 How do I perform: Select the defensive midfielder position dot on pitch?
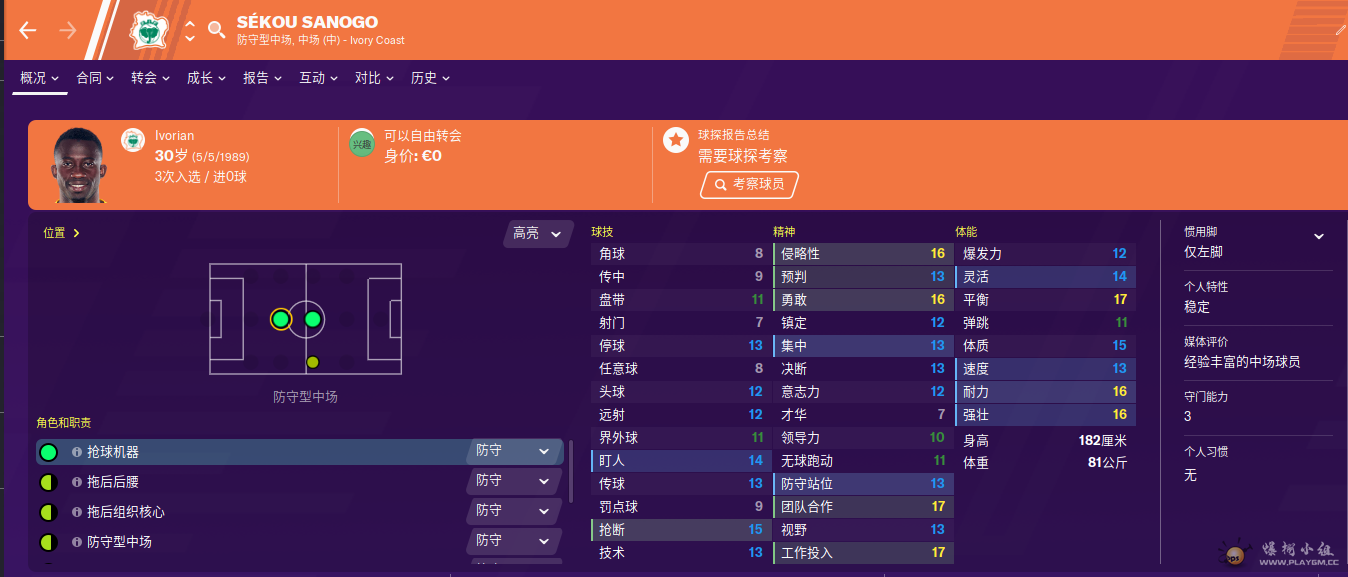[x=280, y=319]
